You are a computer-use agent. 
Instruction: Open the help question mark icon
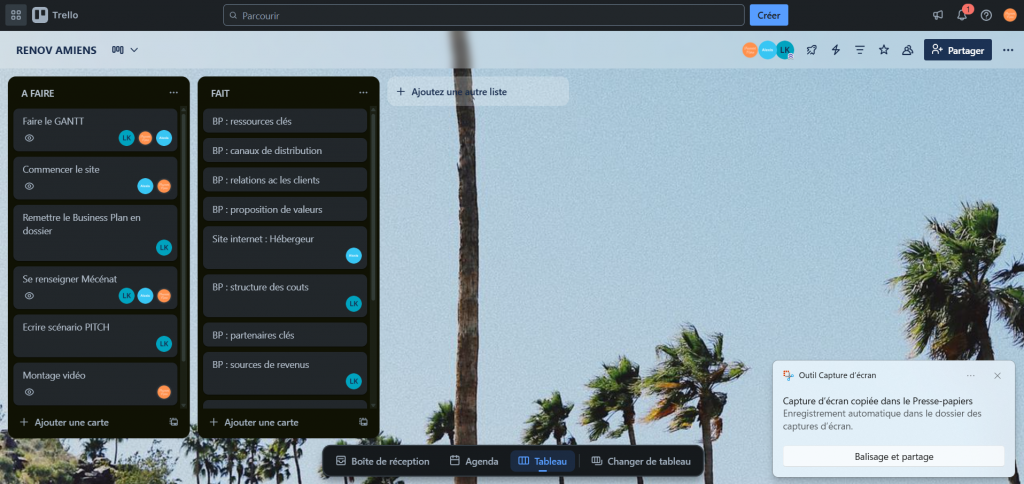tap(986, 15)
